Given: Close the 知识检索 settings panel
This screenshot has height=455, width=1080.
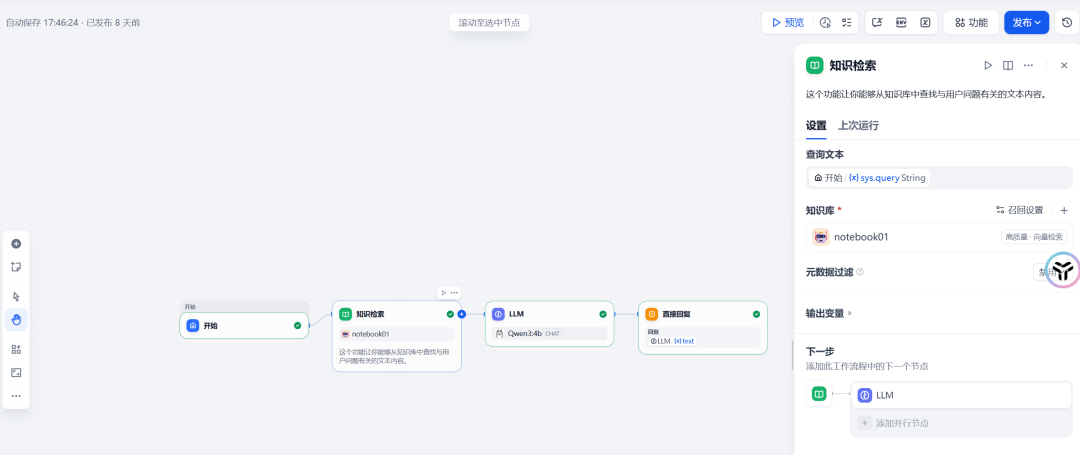Looking at the screenshot, I should (1063, 65).
